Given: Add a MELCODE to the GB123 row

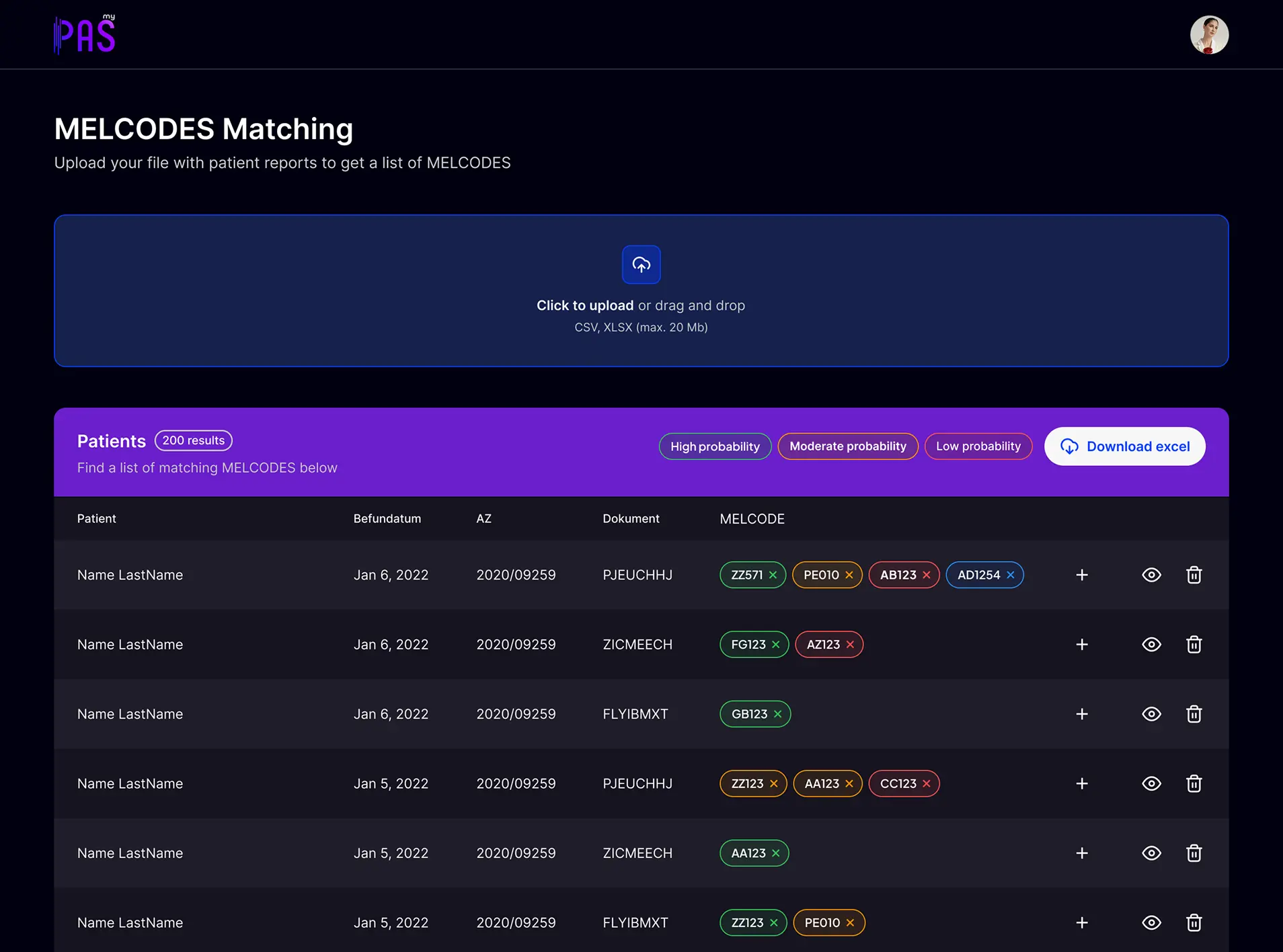Looking at the screenshot, I should [x=1081, y=714].
